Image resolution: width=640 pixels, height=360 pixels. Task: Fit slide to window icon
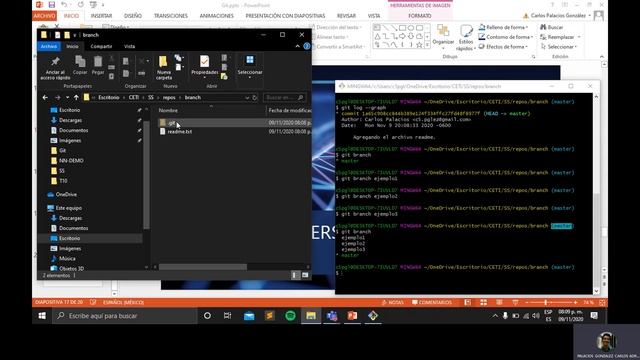point(602,302)
